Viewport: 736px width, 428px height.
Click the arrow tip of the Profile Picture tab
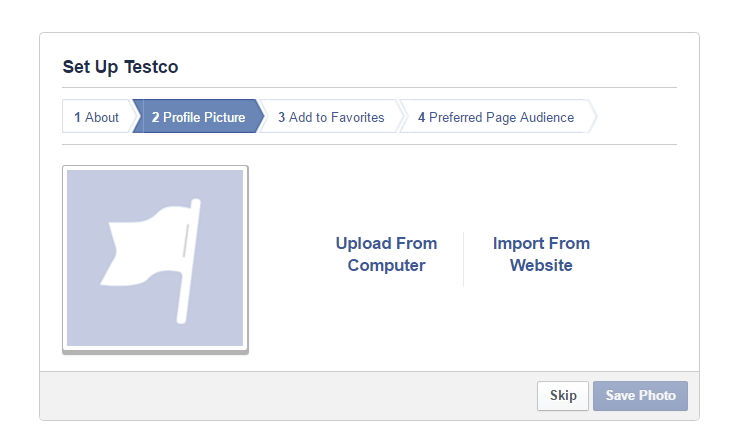coord(262,116)
